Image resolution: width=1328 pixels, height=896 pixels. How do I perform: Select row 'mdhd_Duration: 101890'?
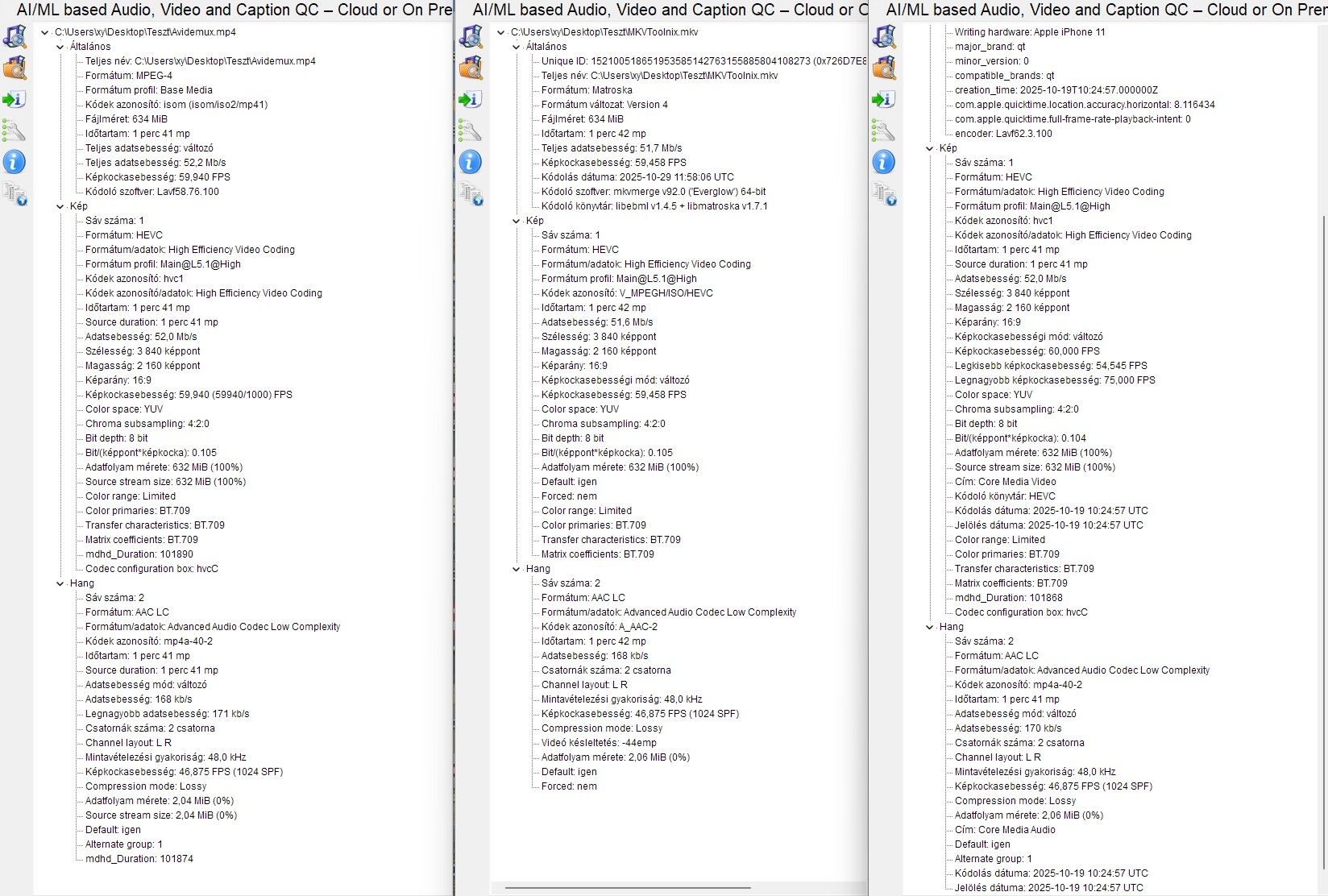click(139, 554)
